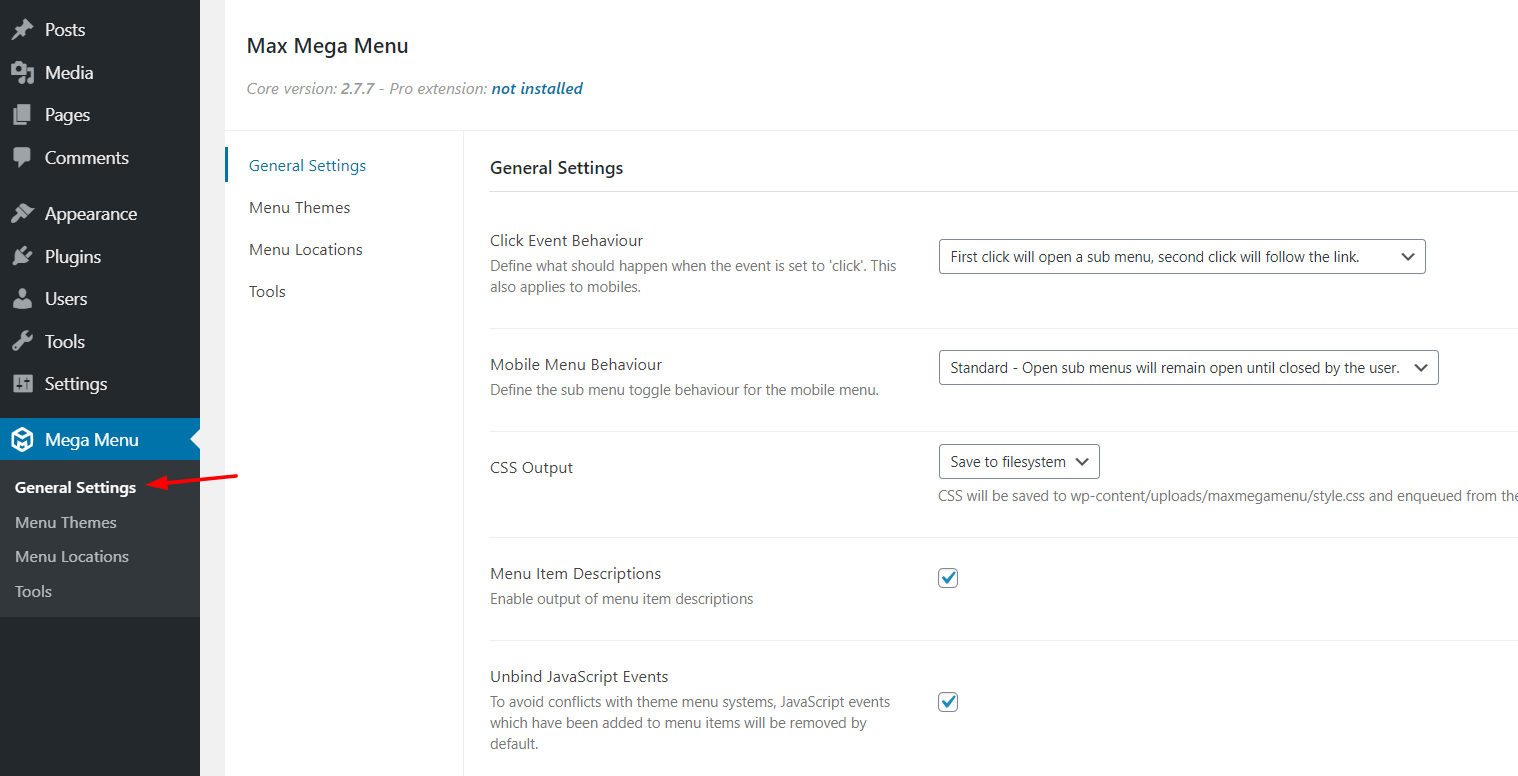The width and height of the screenshot is (1518, 776).
Task: Click the CSS saved to filesystem description
Action: [1228, 496]
